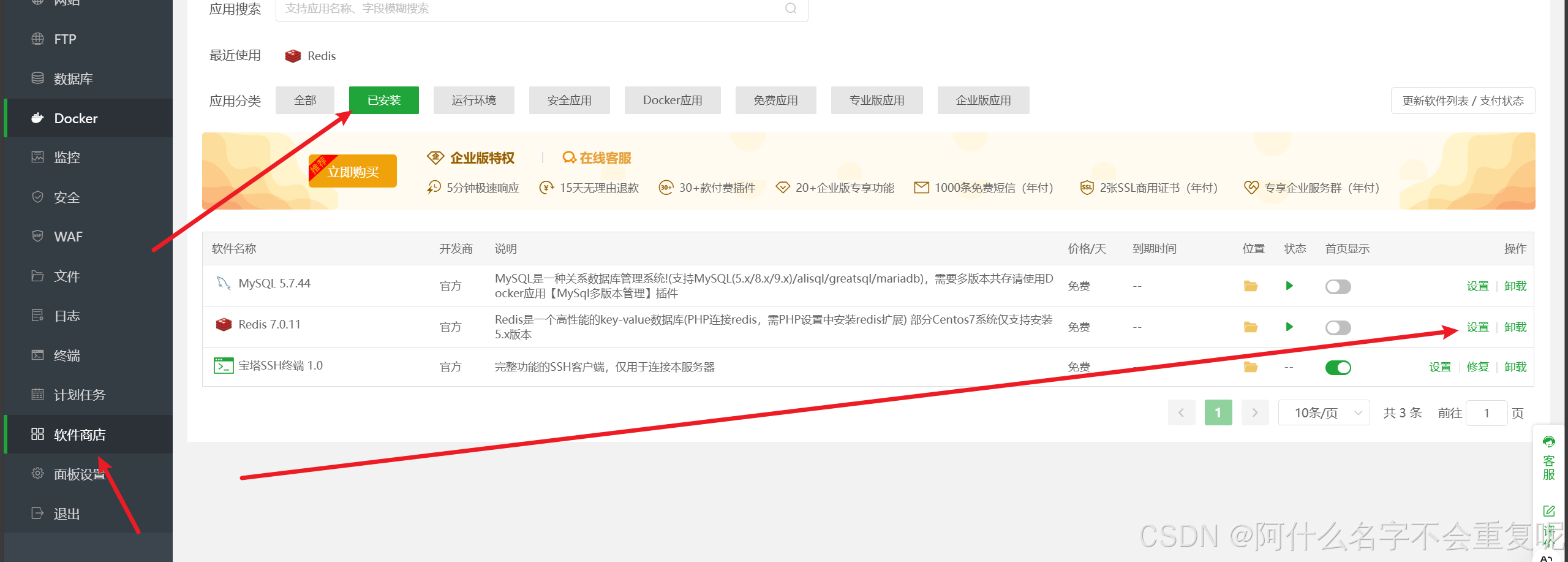Click the MySQL 5.7.44 name
Viewport: 1568px width, 562px height.
pyautogui.click(x=274, y=283)
